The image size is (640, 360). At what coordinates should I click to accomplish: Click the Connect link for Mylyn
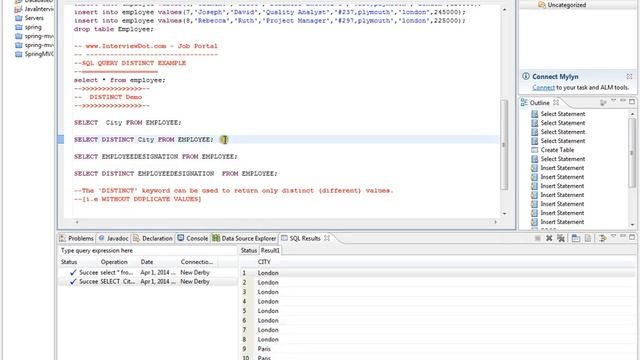click(543, 87)
